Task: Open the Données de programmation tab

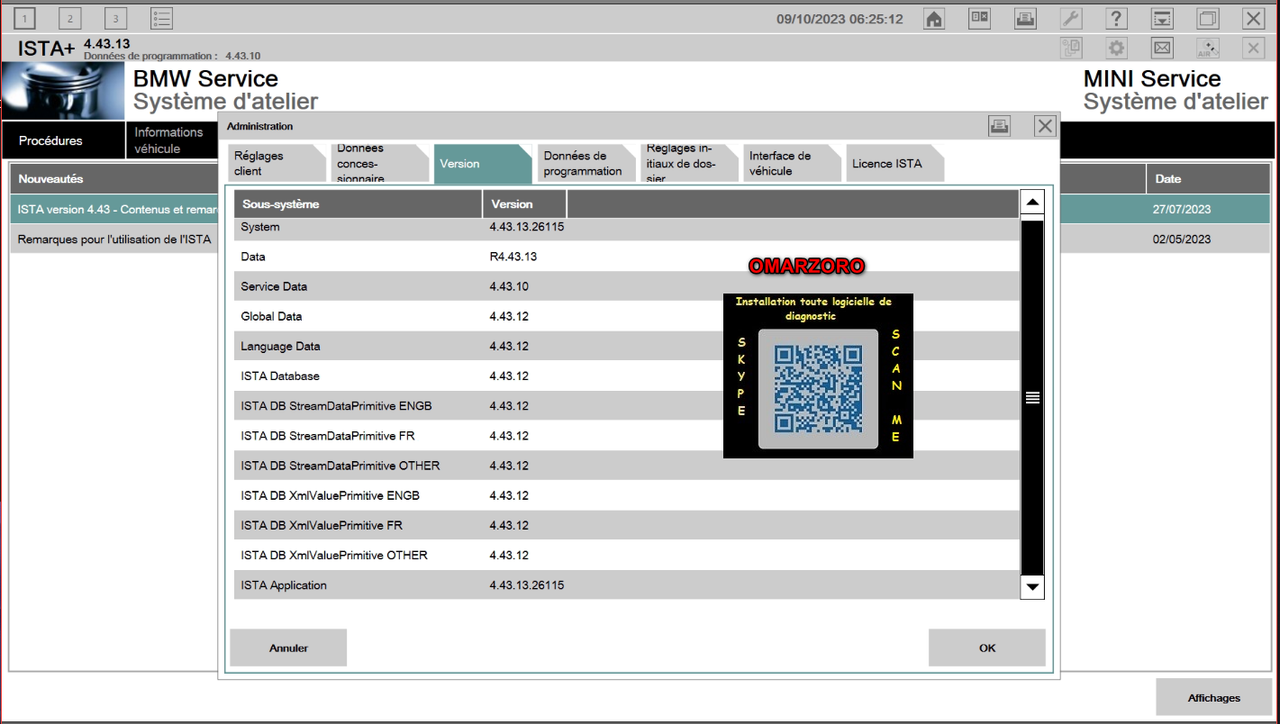Action: click(585, 163)
